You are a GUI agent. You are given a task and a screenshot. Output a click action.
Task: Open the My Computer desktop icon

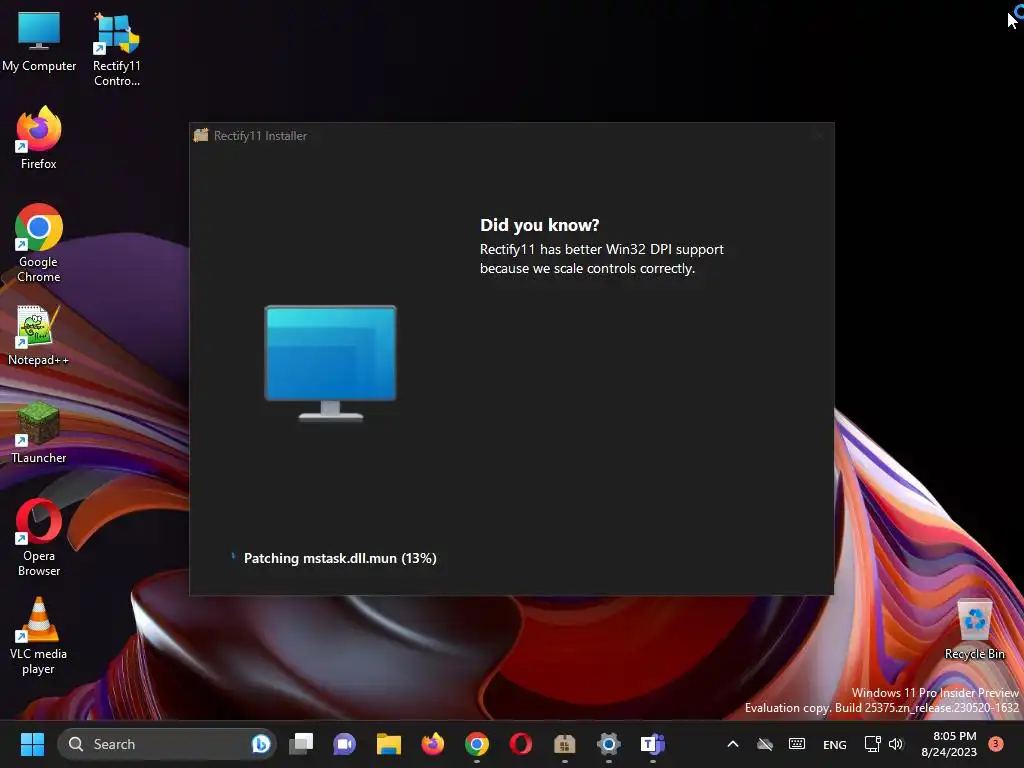39,42
